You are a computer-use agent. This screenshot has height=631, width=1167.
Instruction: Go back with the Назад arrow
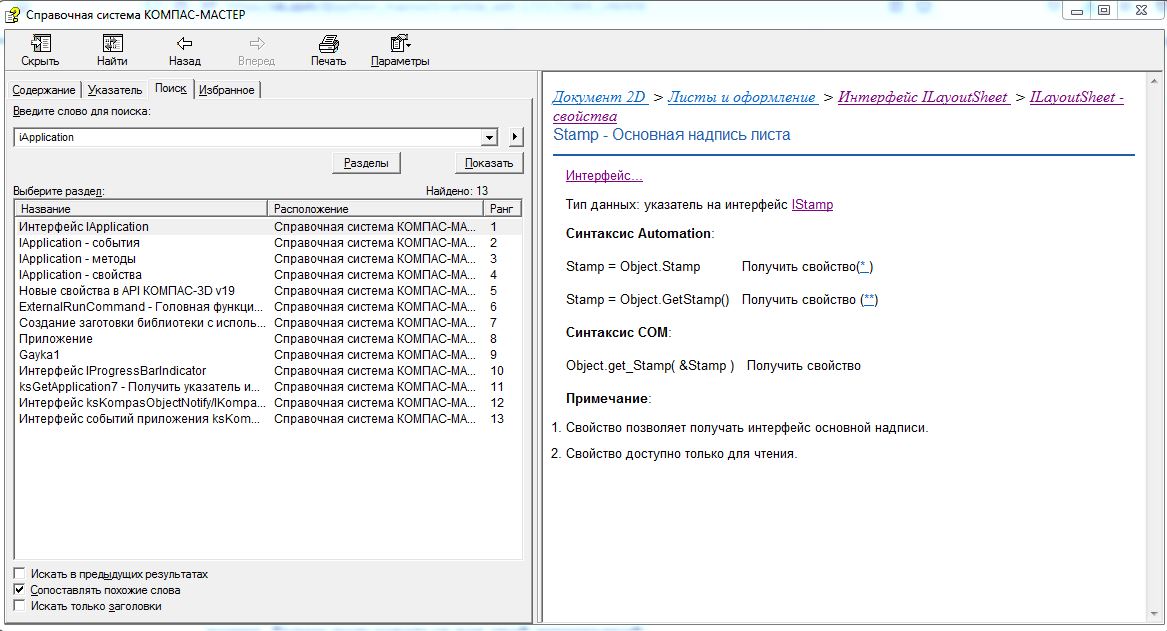pos(185,44)
